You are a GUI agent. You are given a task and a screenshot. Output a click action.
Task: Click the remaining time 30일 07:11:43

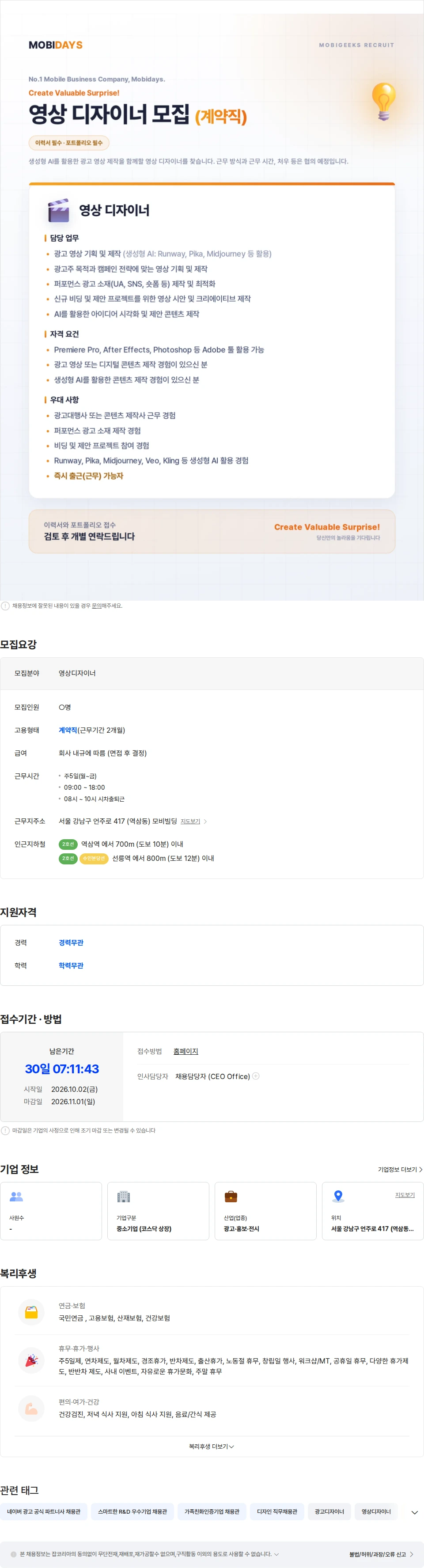62,1069
